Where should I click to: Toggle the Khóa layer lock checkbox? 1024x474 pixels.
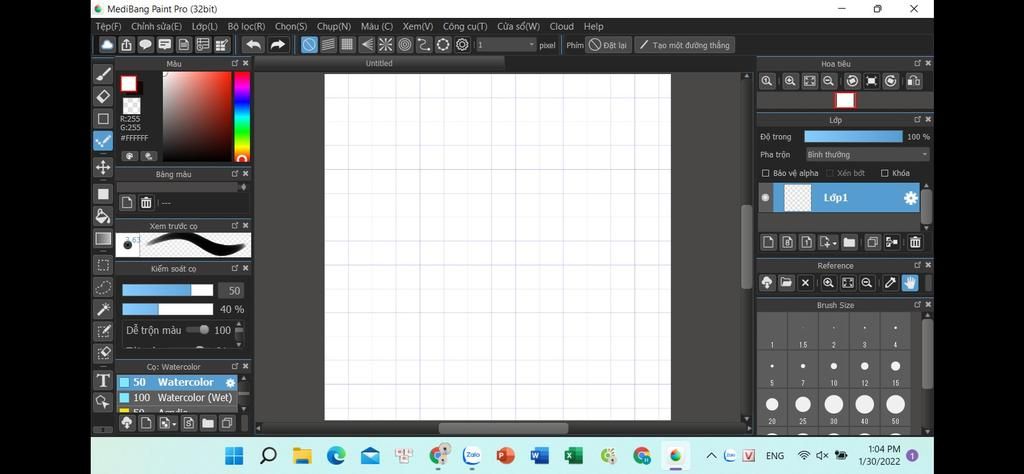tap(884, 173)
